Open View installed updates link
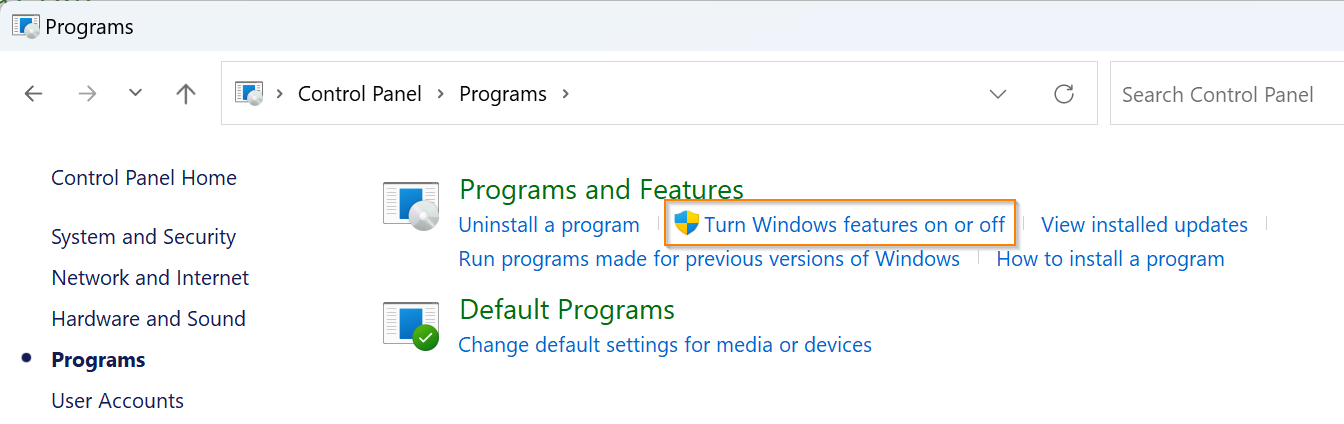This screenshot has height=424, width=1344. 1144,225
